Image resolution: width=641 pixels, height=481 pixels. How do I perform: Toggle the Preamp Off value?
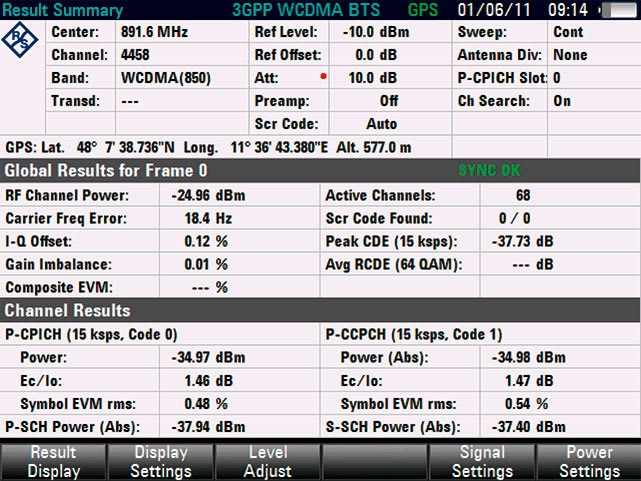[x=390, y=101]
